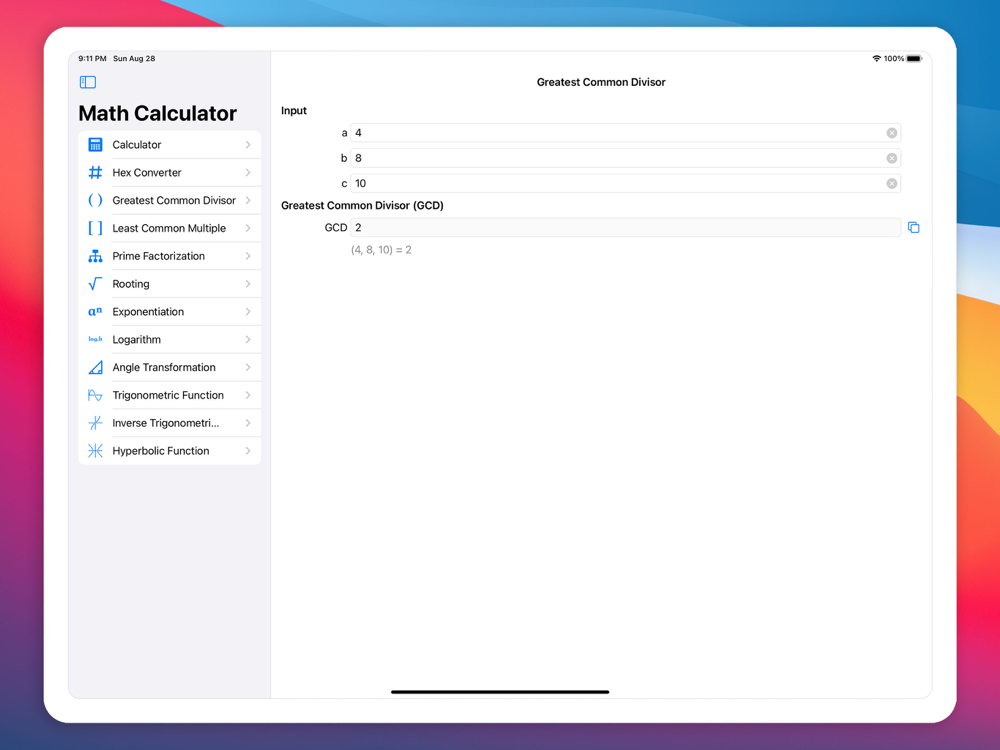This screenshot has height=750, width=1000.
Task: Clear the input field b
Action: coord(892,158)
